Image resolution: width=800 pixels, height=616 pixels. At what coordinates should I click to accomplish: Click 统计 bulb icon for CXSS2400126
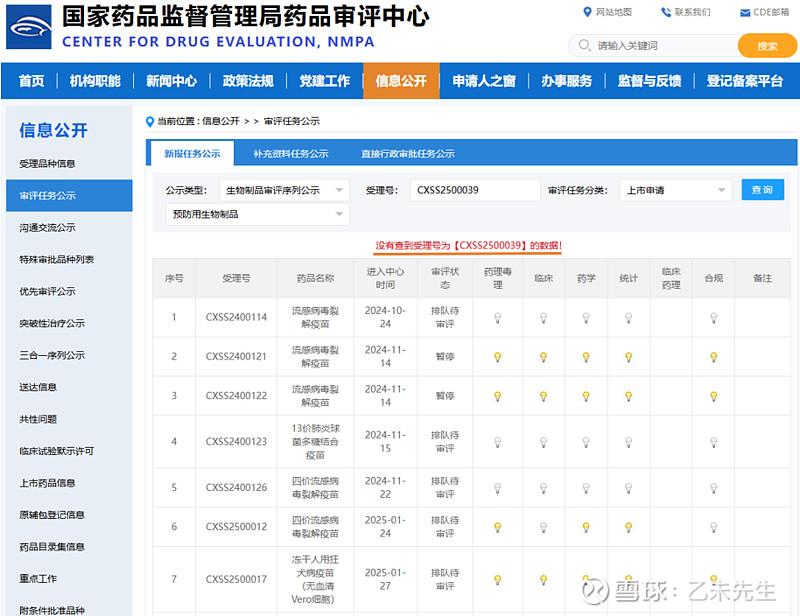[628, 488]
